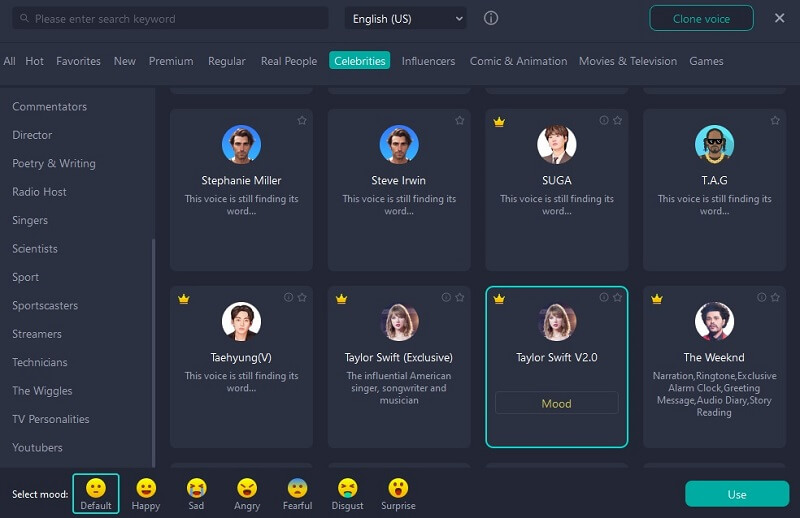This screenshot has height=518, width=800.
Task: Favorite Taylor Swift V2.0 star
Action: point(617,297)
